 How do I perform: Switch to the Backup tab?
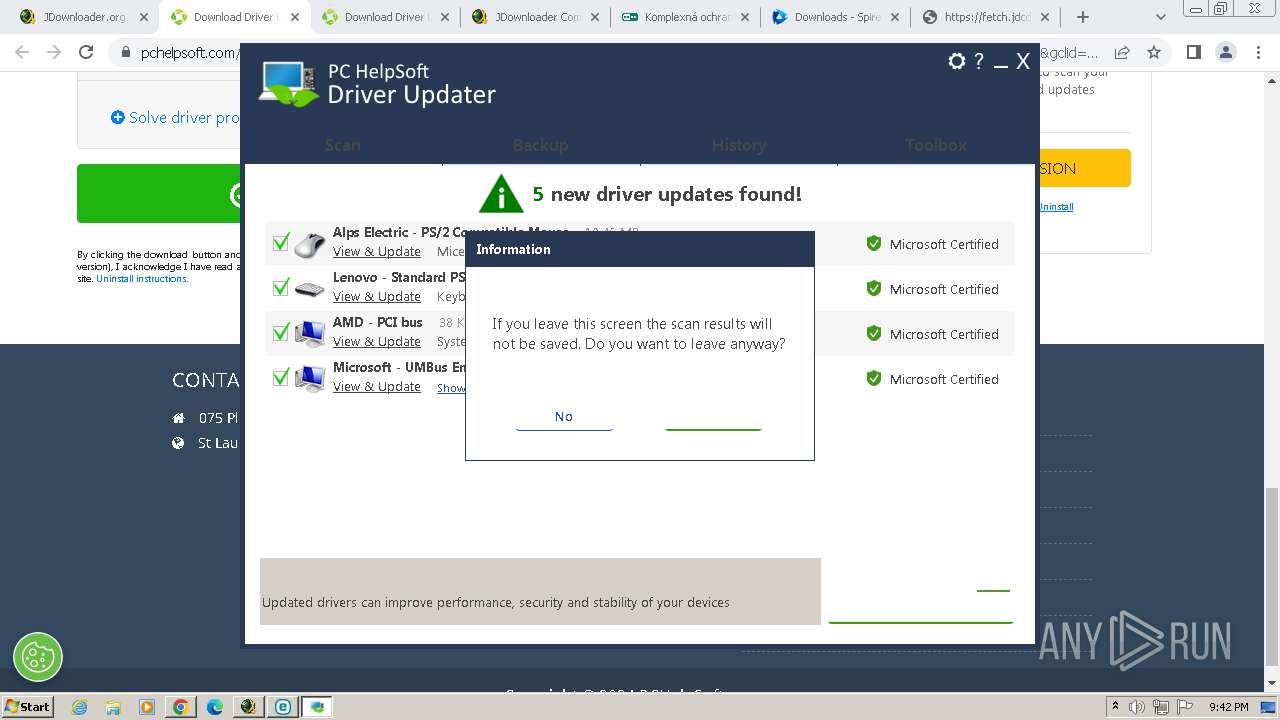tap(540, 145)
